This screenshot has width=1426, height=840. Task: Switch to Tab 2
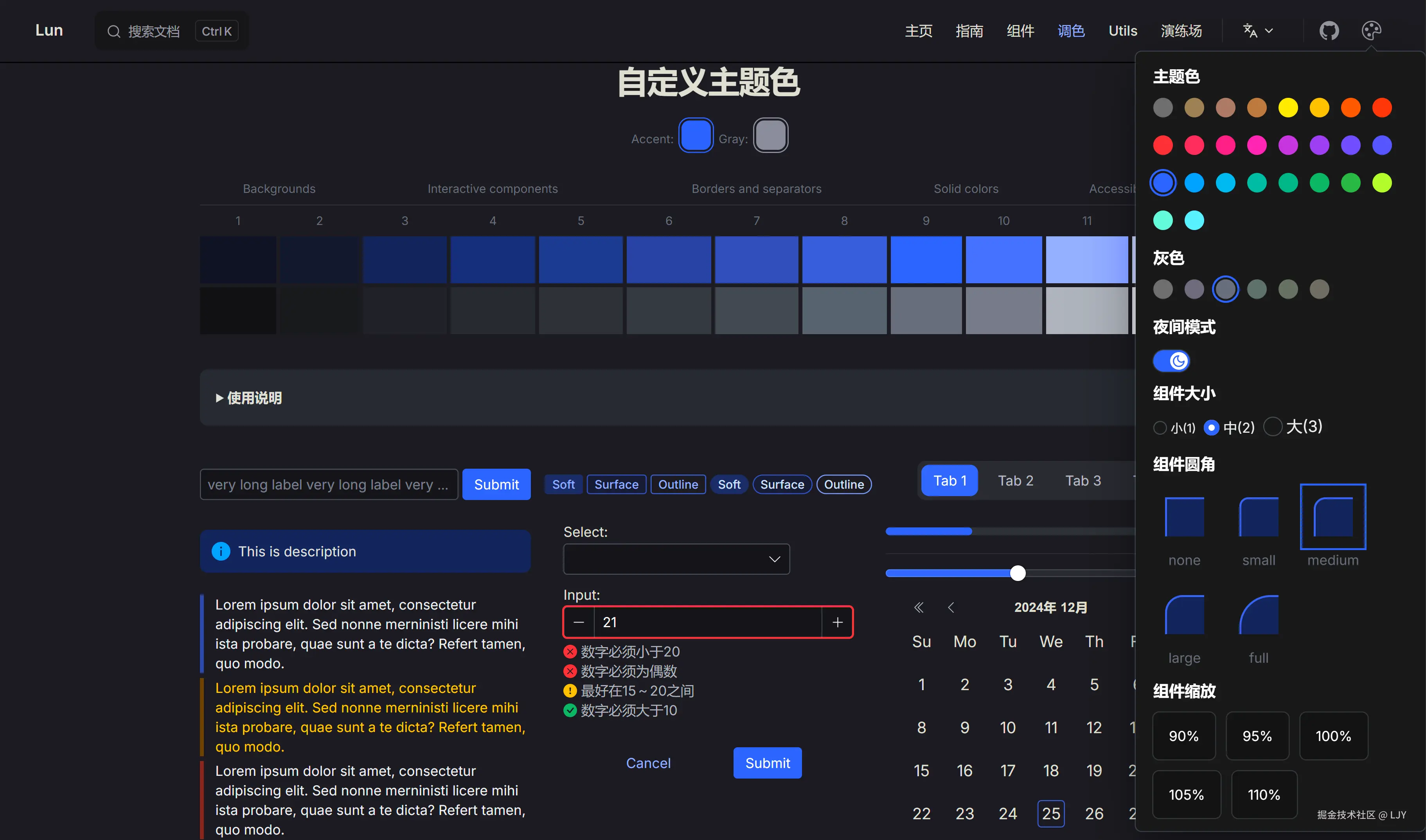pyautogui.click(x=1015, y=480)
